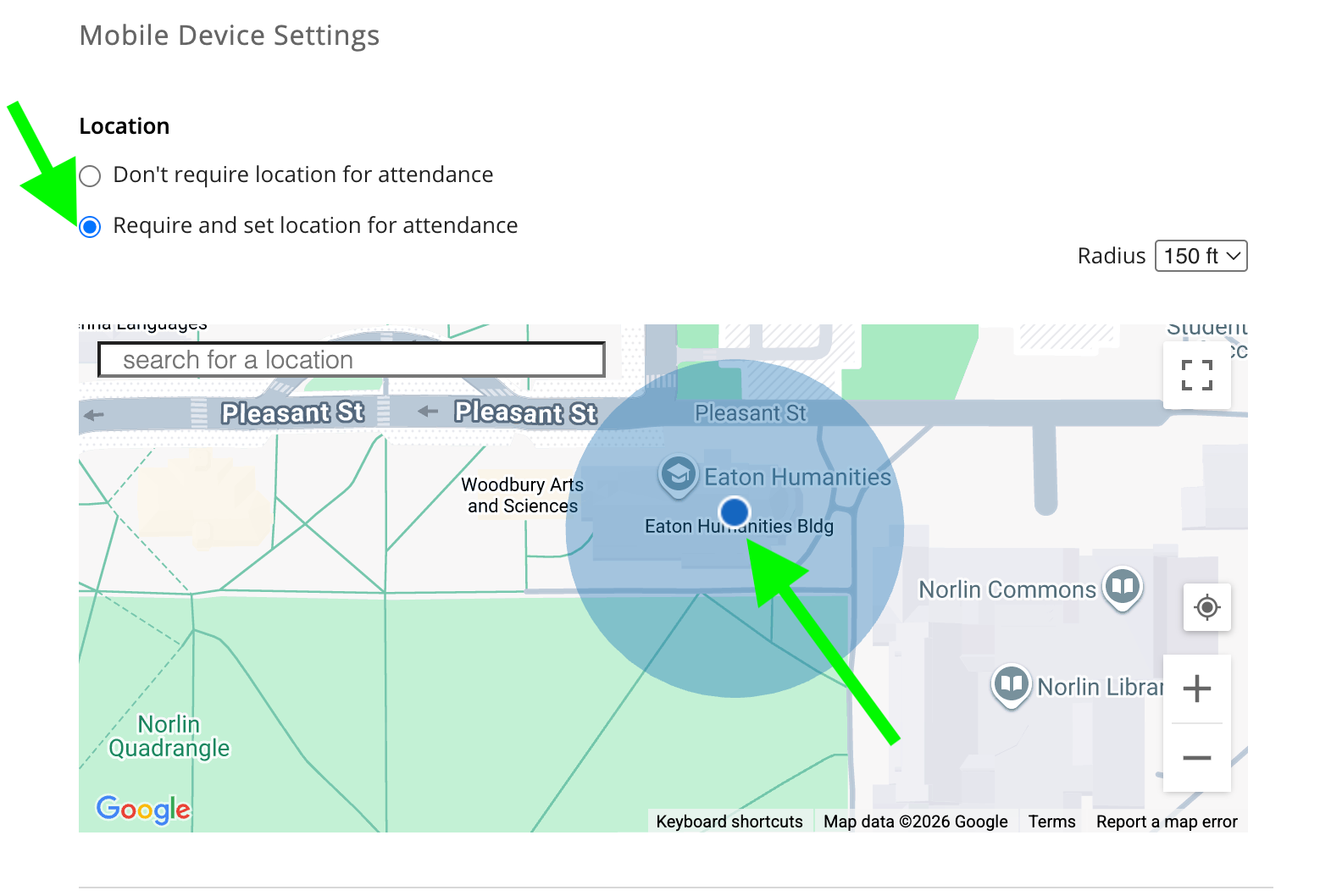Open the map Terms link
The width and height of the screenshot is (1320, 896).
pos(1051,821)
